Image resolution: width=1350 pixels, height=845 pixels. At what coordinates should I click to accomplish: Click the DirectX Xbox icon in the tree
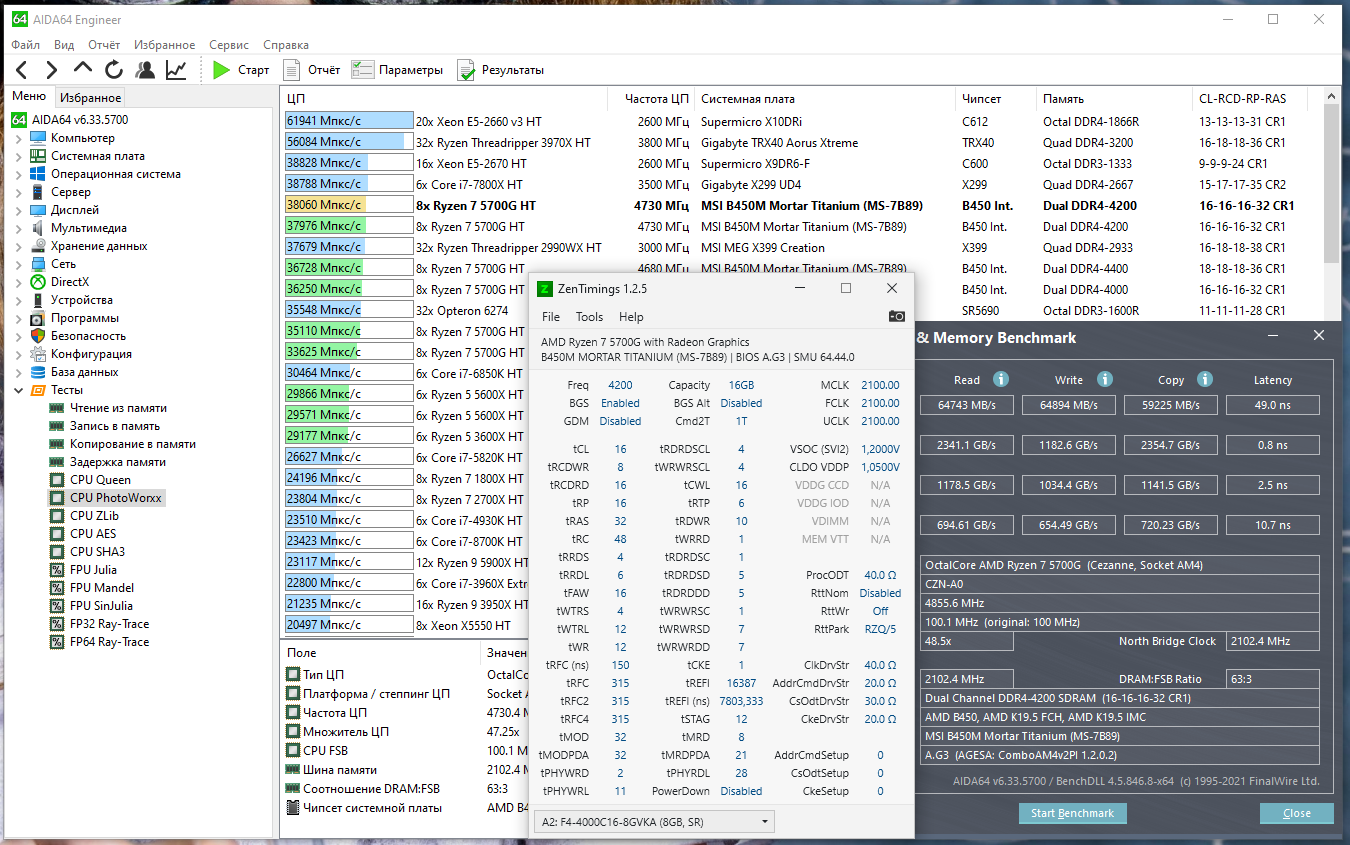[37, 282]
